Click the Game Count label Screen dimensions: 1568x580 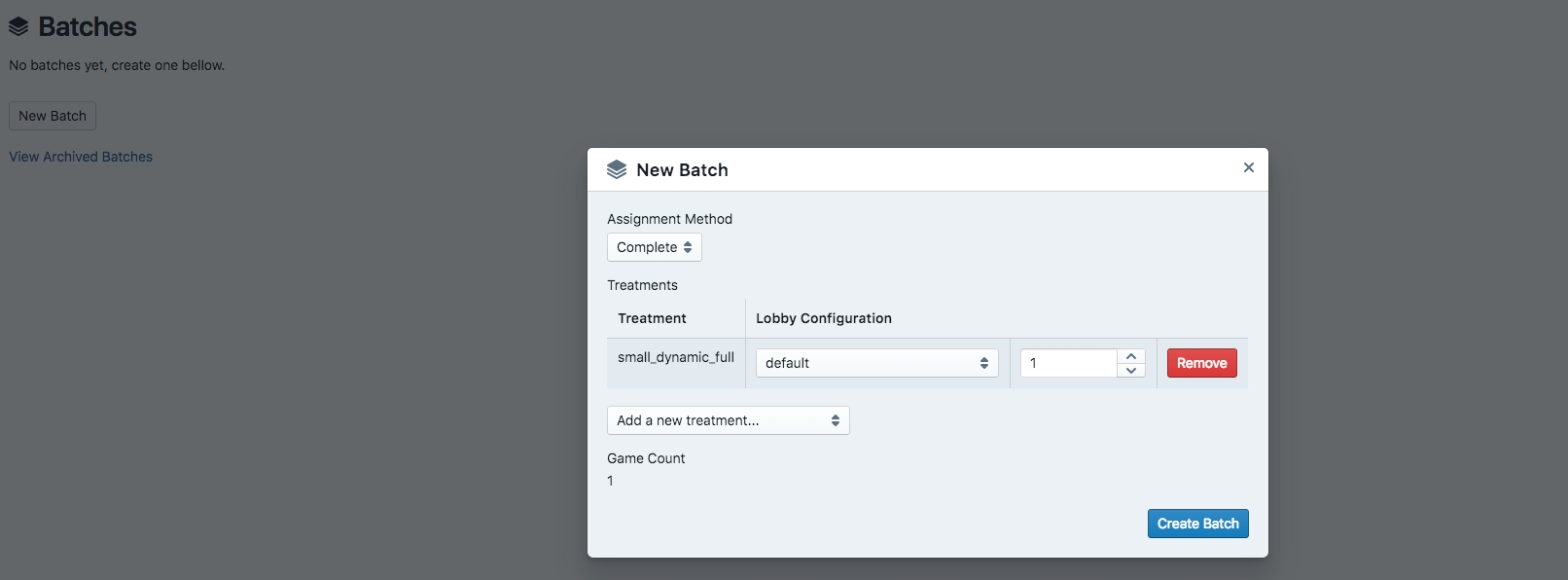pyautogui.click(x=646, y=458)
